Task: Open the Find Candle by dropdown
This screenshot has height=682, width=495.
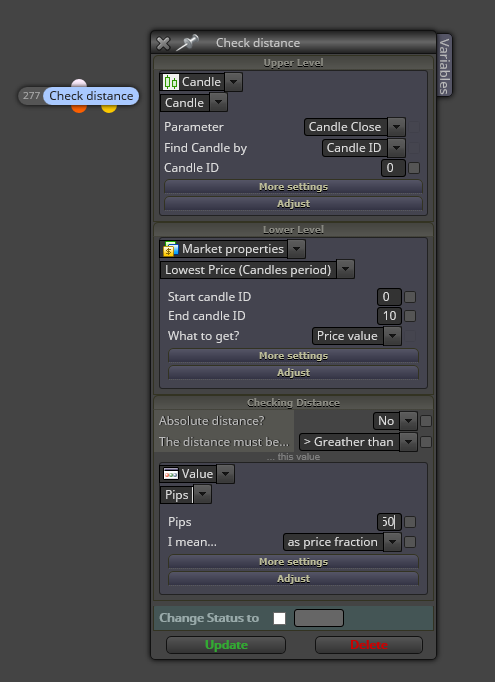Action: click(x=396, y=147)
